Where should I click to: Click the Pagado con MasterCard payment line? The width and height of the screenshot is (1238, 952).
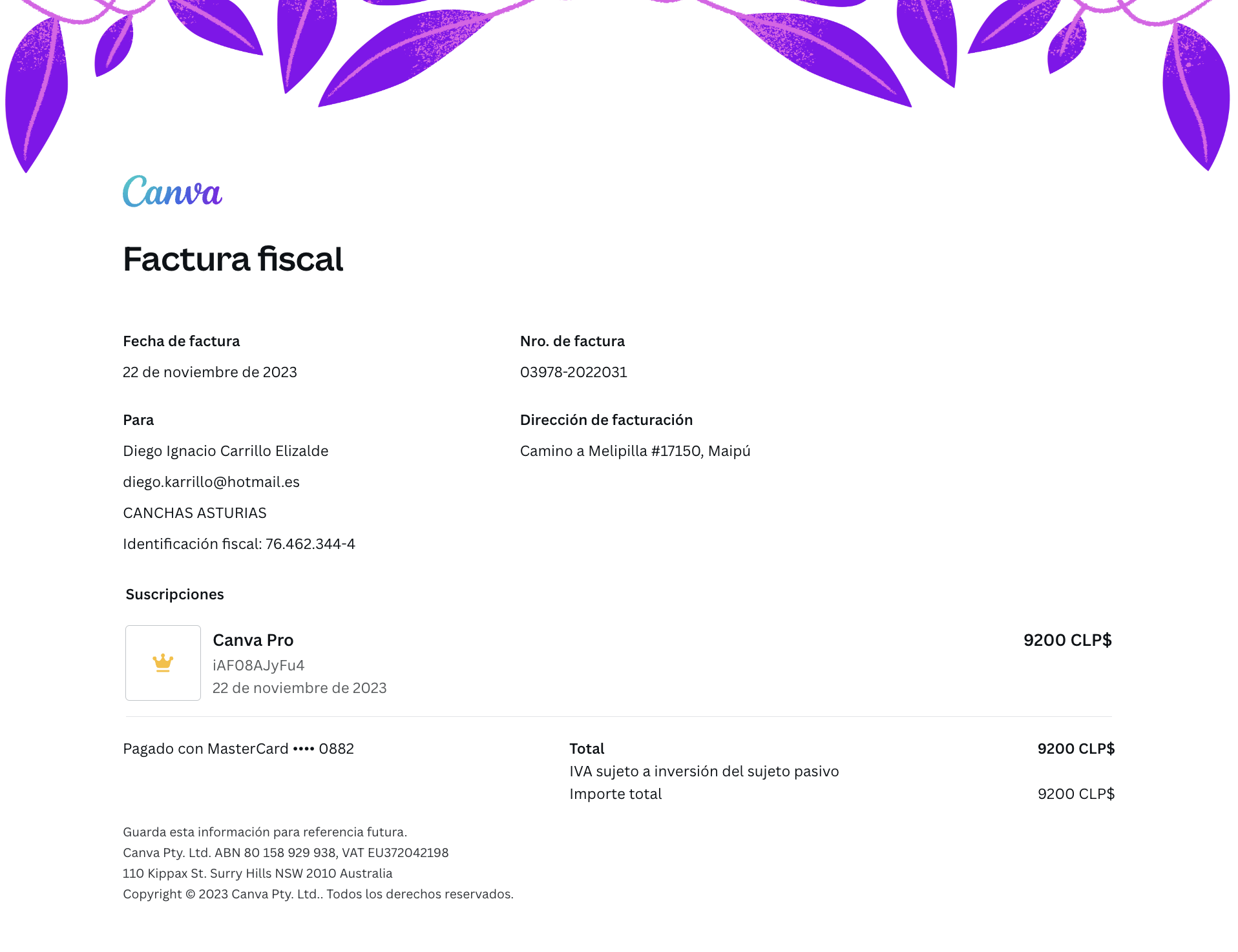(238, 749)
